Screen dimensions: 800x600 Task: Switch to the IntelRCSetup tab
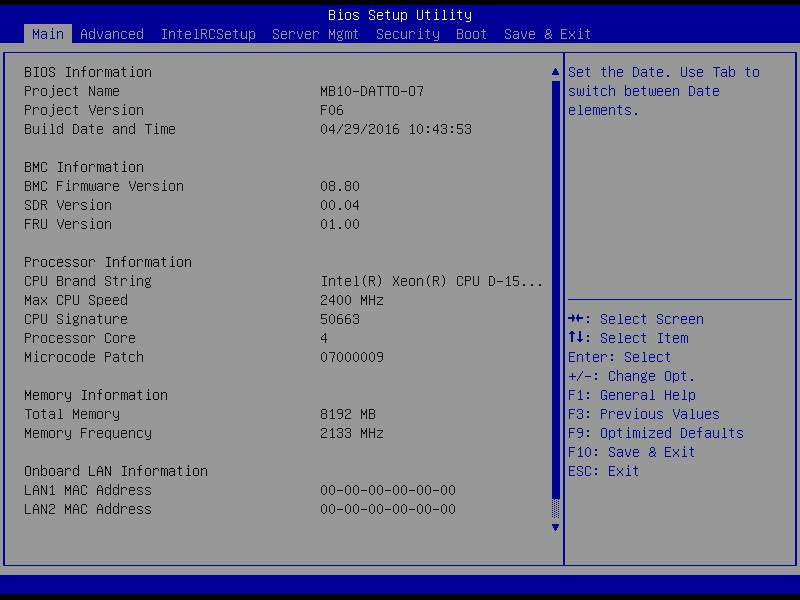[208, 34]
